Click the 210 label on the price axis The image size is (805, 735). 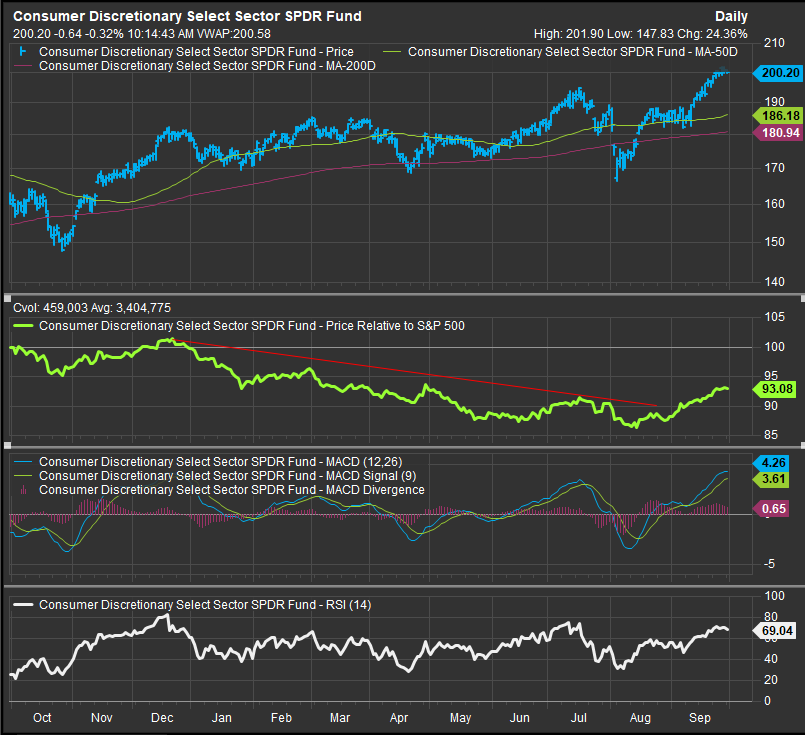774,43
